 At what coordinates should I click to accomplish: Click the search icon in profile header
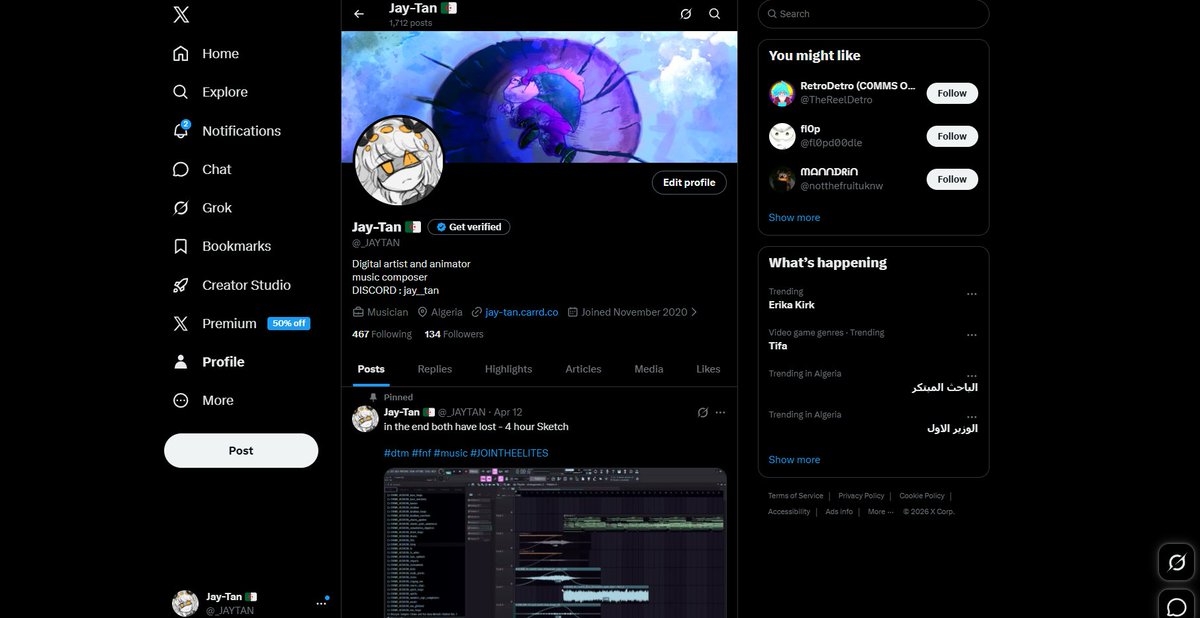click(714, 14)
